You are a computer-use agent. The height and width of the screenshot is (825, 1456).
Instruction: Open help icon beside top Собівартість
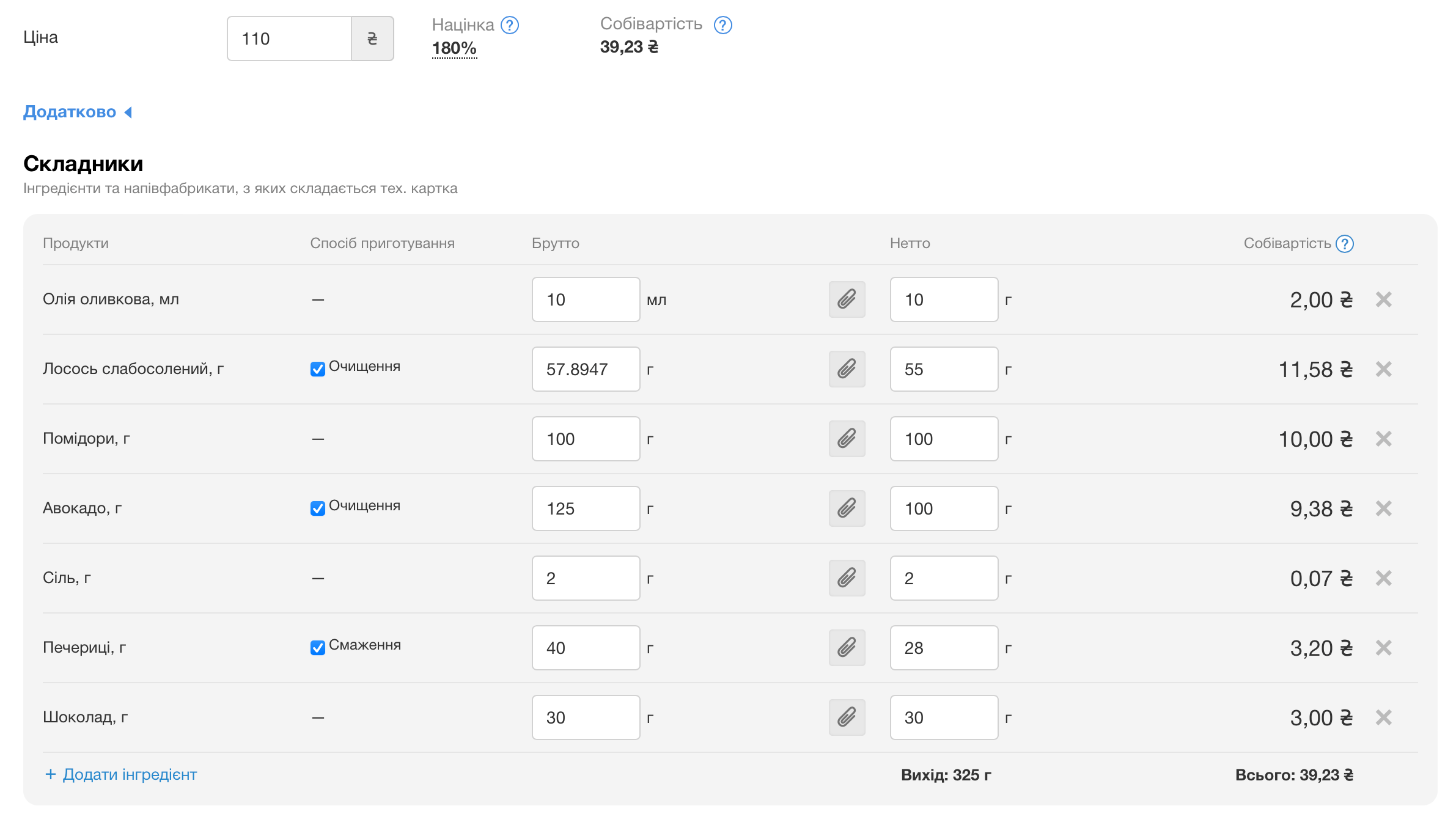[x=722, y=25]
